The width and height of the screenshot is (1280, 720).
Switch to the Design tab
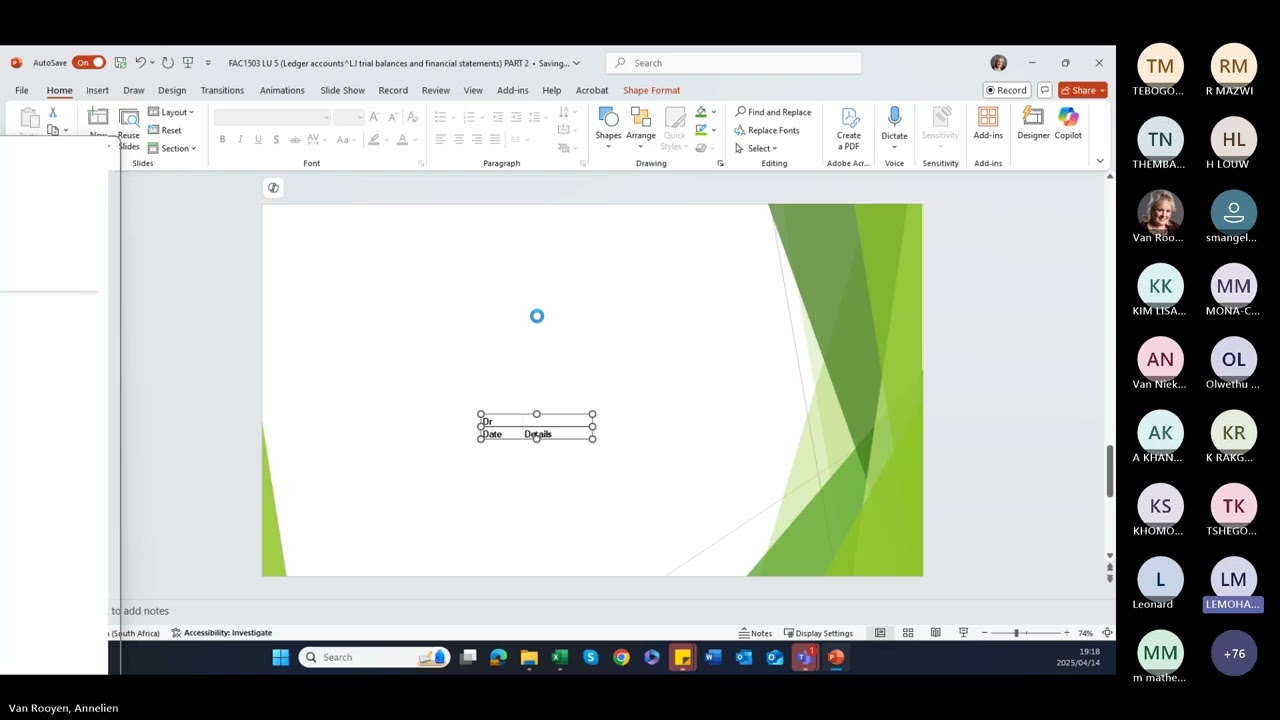click(172, 90)
